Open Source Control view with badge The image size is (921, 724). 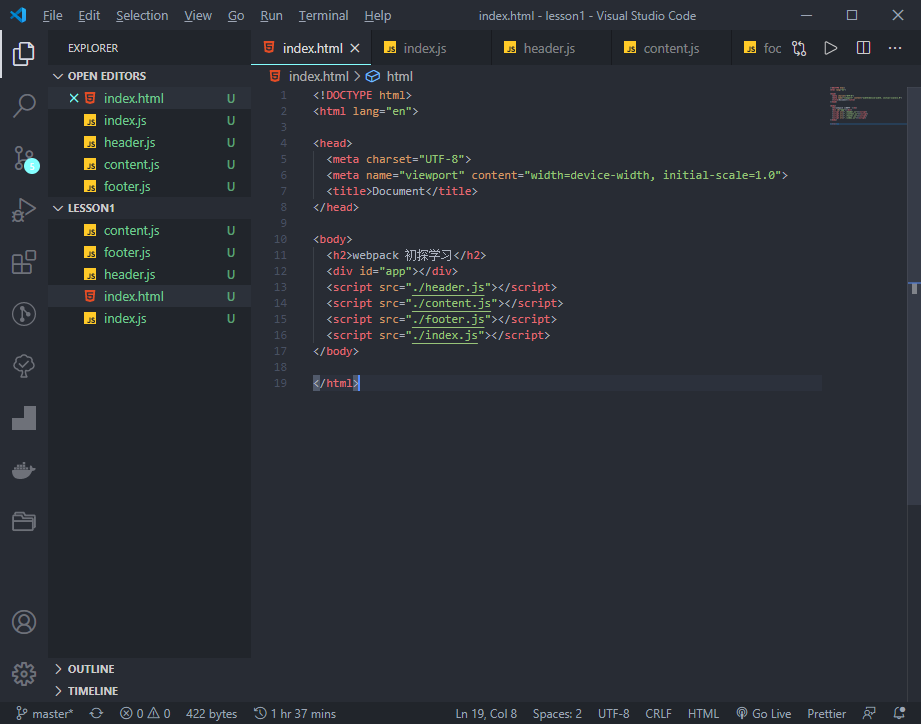25,159
